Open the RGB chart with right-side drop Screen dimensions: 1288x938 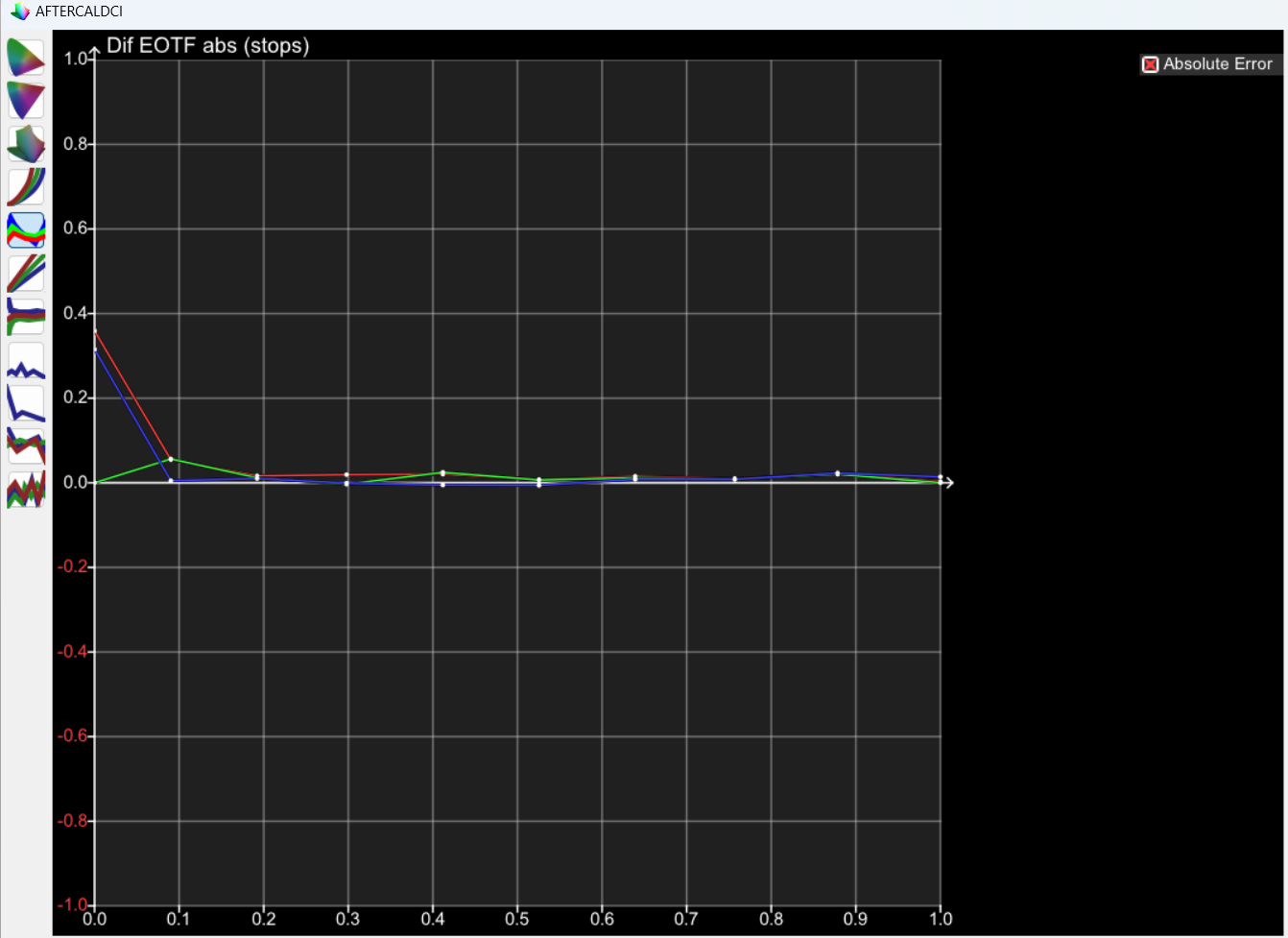coord(26,446)
